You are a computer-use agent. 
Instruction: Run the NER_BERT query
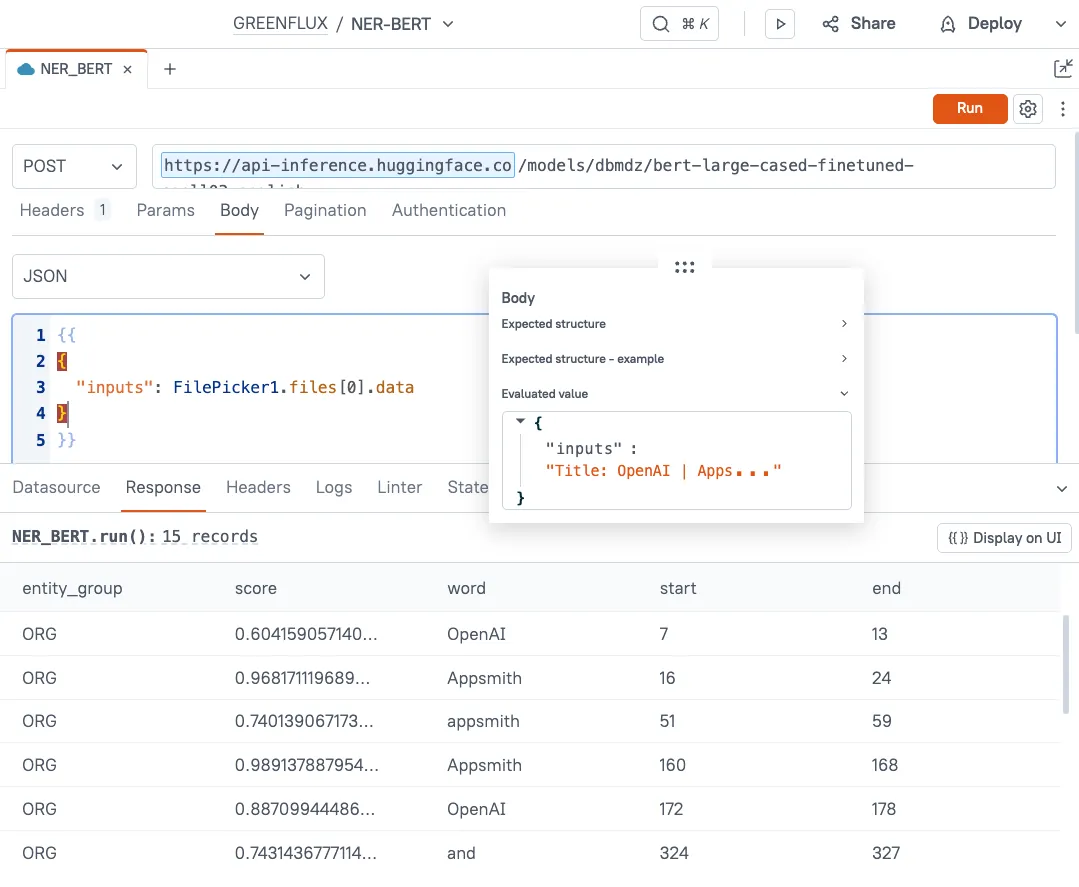(969, 108)
